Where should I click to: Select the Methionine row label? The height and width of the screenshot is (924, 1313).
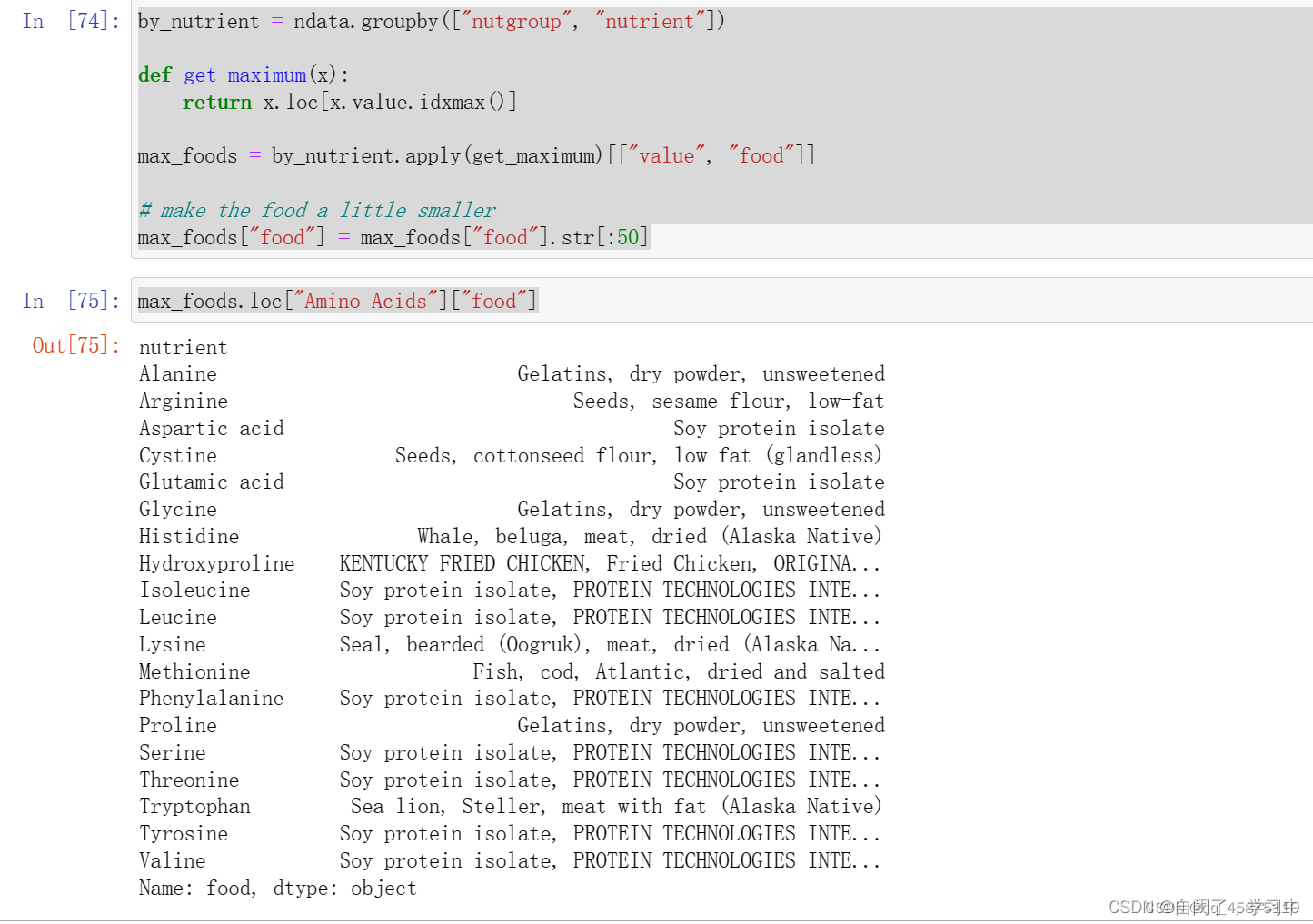194,672
